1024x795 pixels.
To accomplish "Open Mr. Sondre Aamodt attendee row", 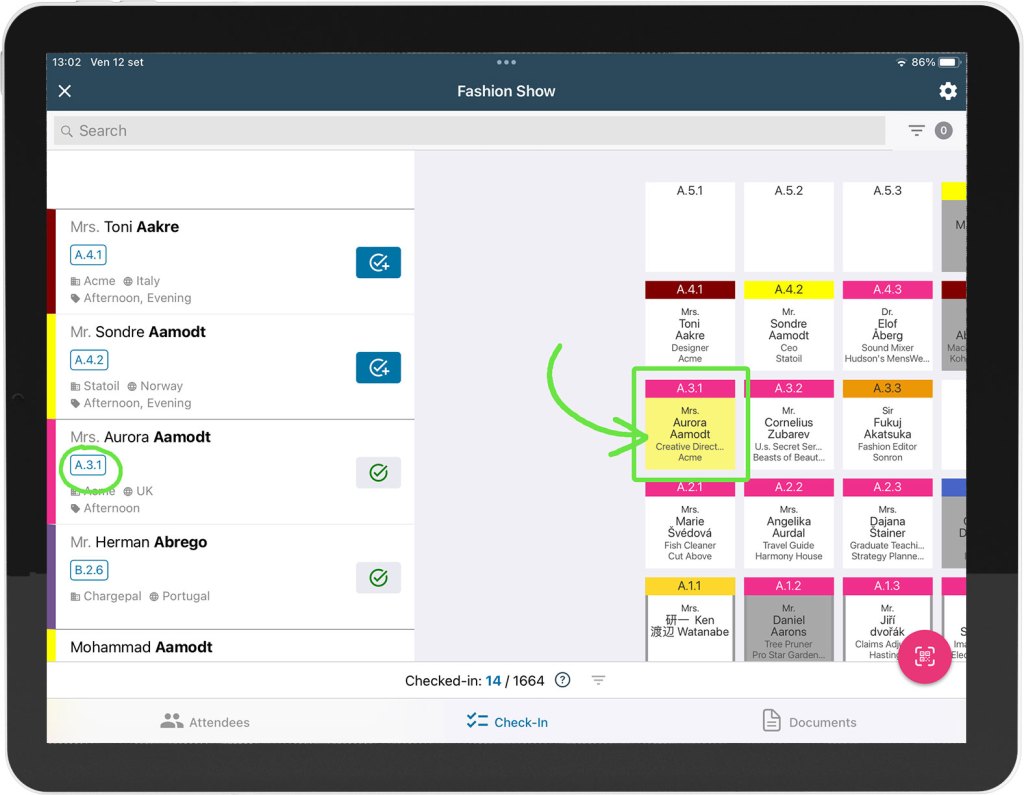I will (231, 367).
